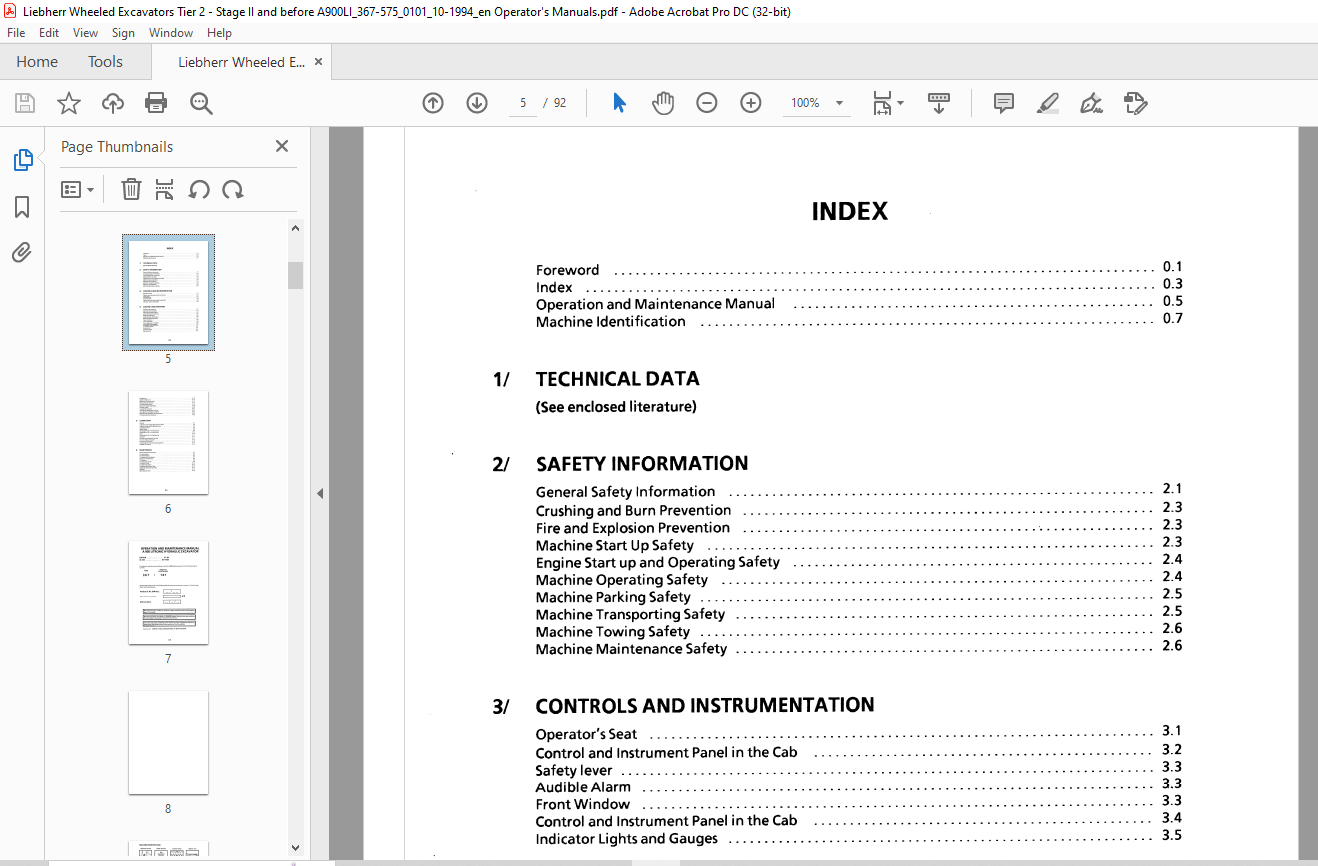Open the Sign document tool

(1091, 103)
